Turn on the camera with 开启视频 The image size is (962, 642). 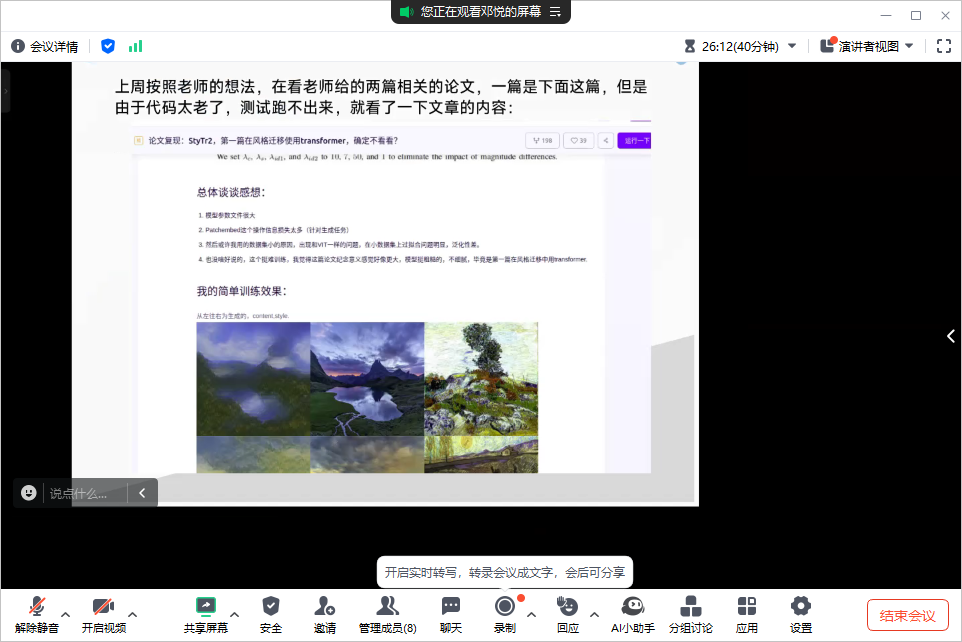(x=104, y=614)
